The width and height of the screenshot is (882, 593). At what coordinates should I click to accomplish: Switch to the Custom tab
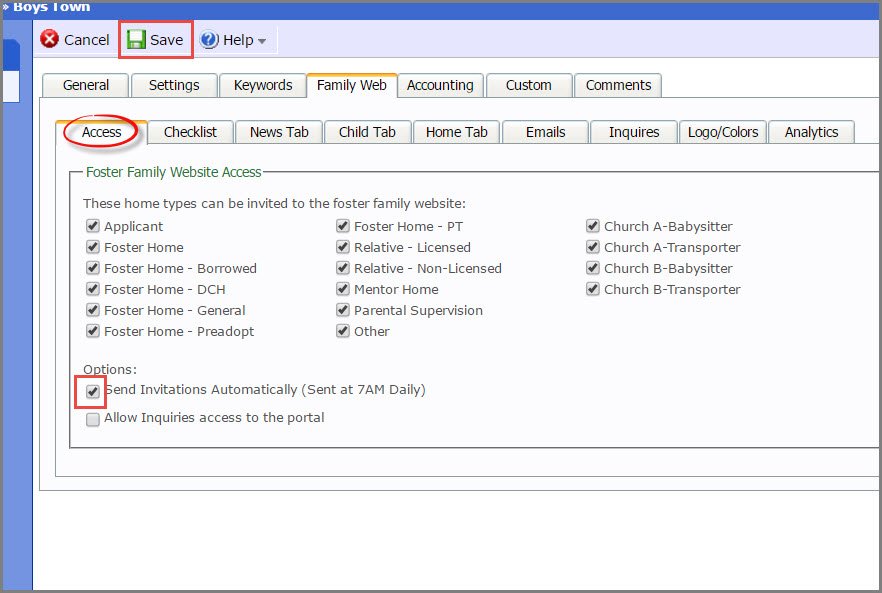(529, 85)
